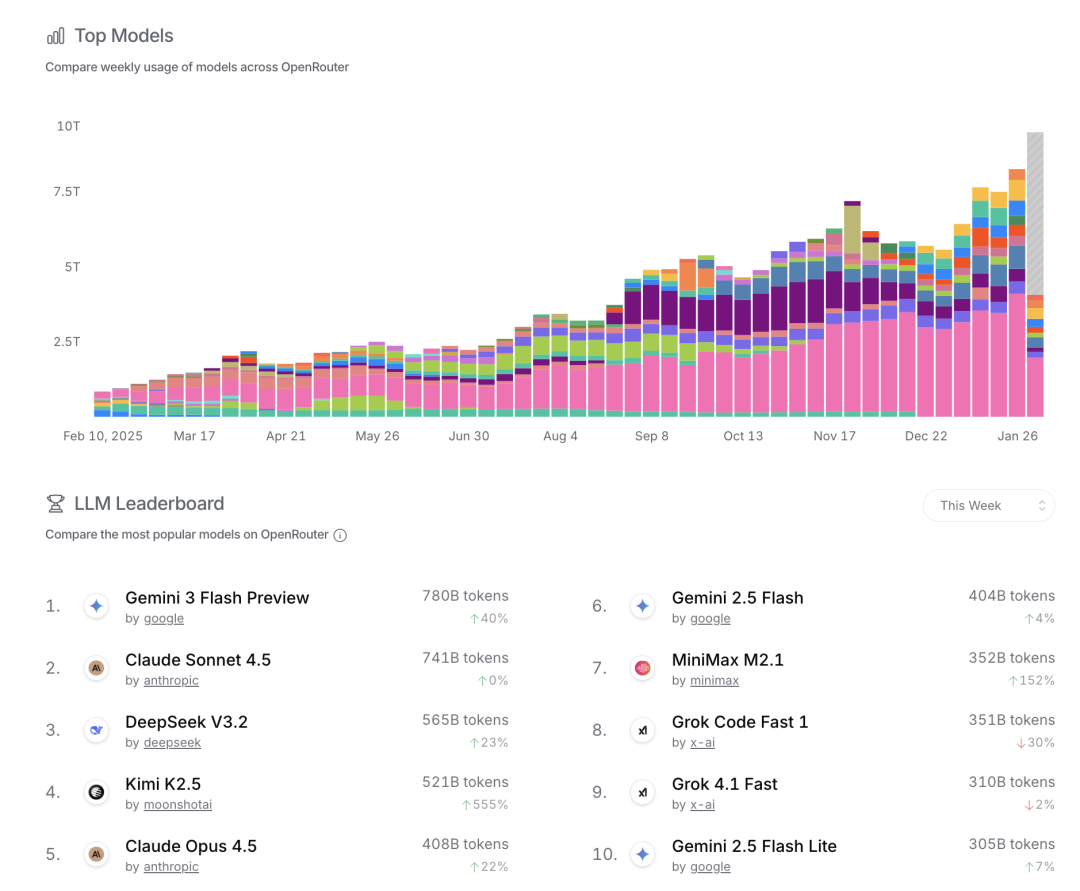Click the LLM Leaderboard heading
This screenshot has height=891, width=1080.
(149, 503)
